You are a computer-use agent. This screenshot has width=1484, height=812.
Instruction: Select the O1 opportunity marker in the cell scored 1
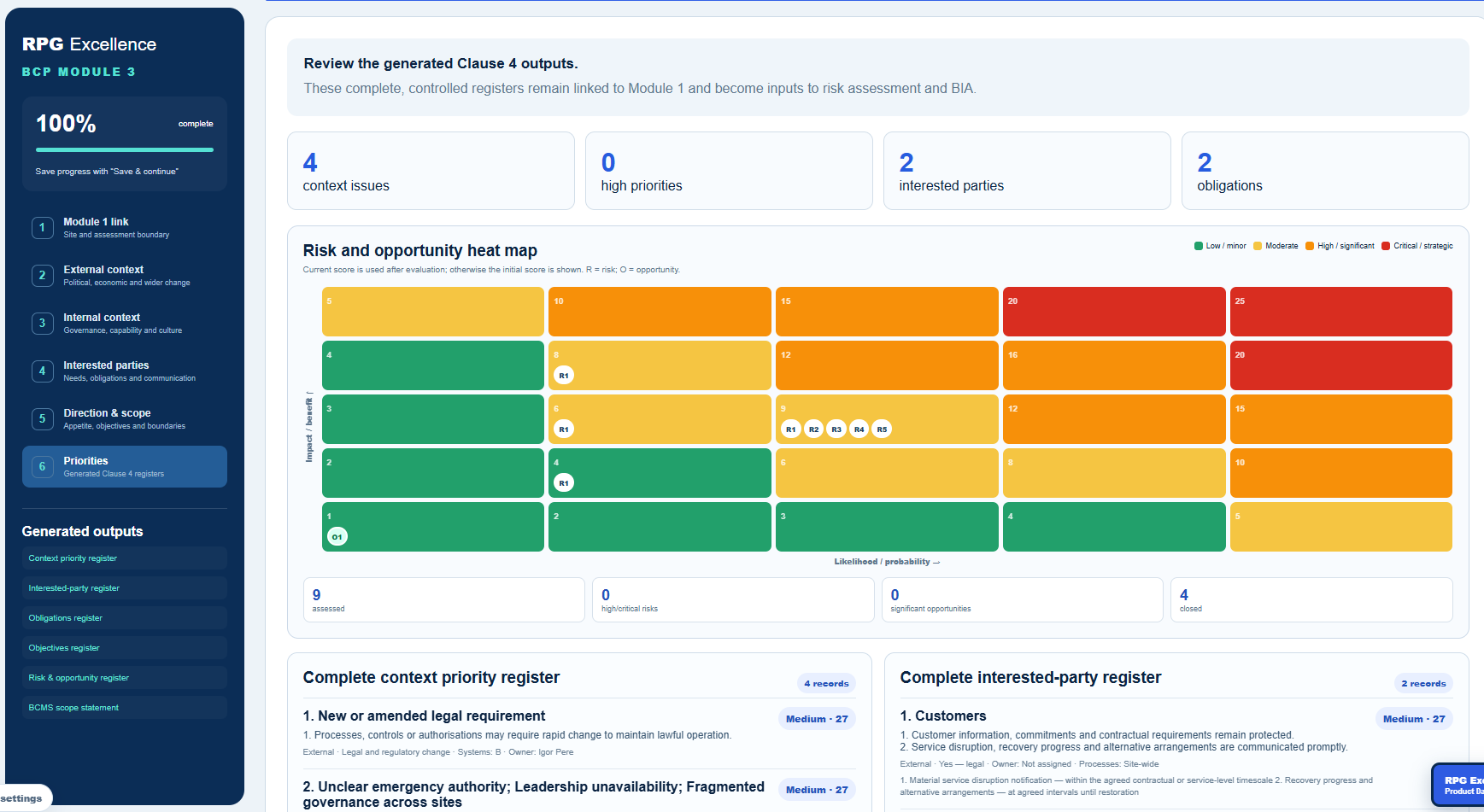(x=337, y=536)
